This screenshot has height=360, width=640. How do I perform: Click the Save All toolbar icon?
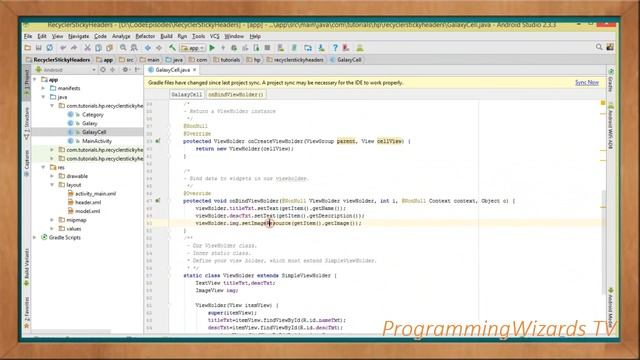pyautogui.click(x=39, y=48)
